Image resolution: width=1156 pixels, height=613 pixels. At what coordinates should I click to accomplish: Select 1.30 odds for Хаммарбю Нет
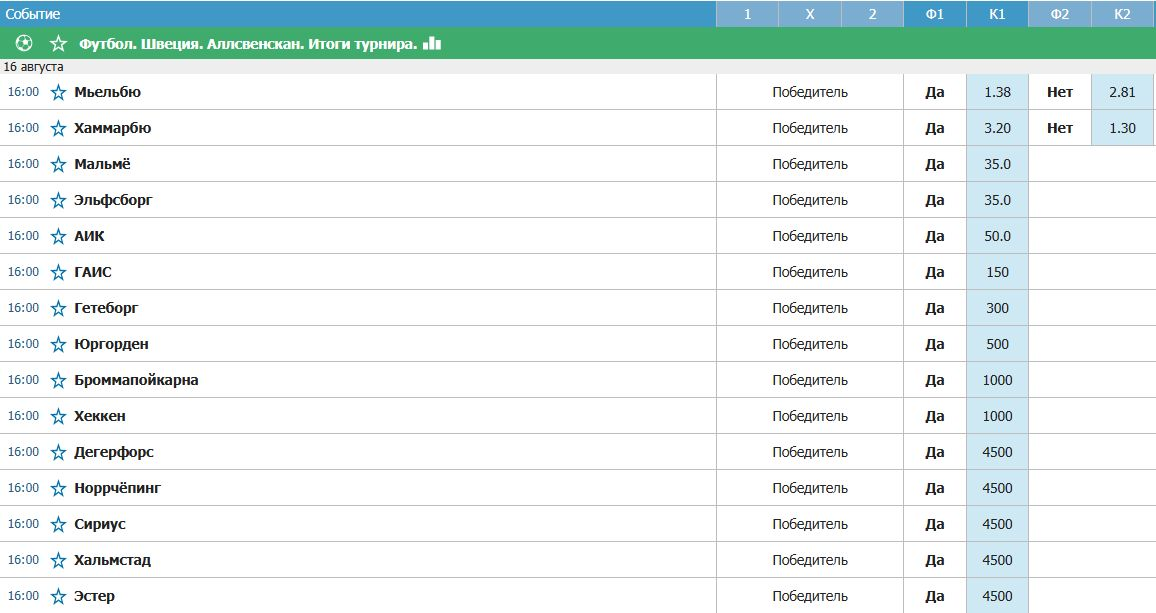[1123, 128]
